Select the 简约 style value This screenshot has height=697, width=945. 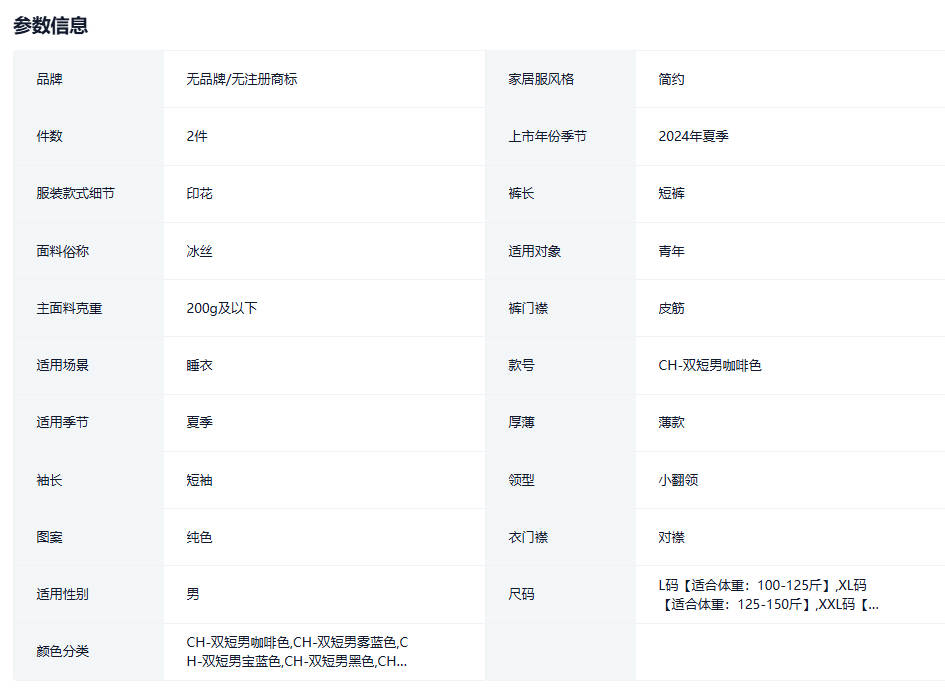click(x=671, y=79)
